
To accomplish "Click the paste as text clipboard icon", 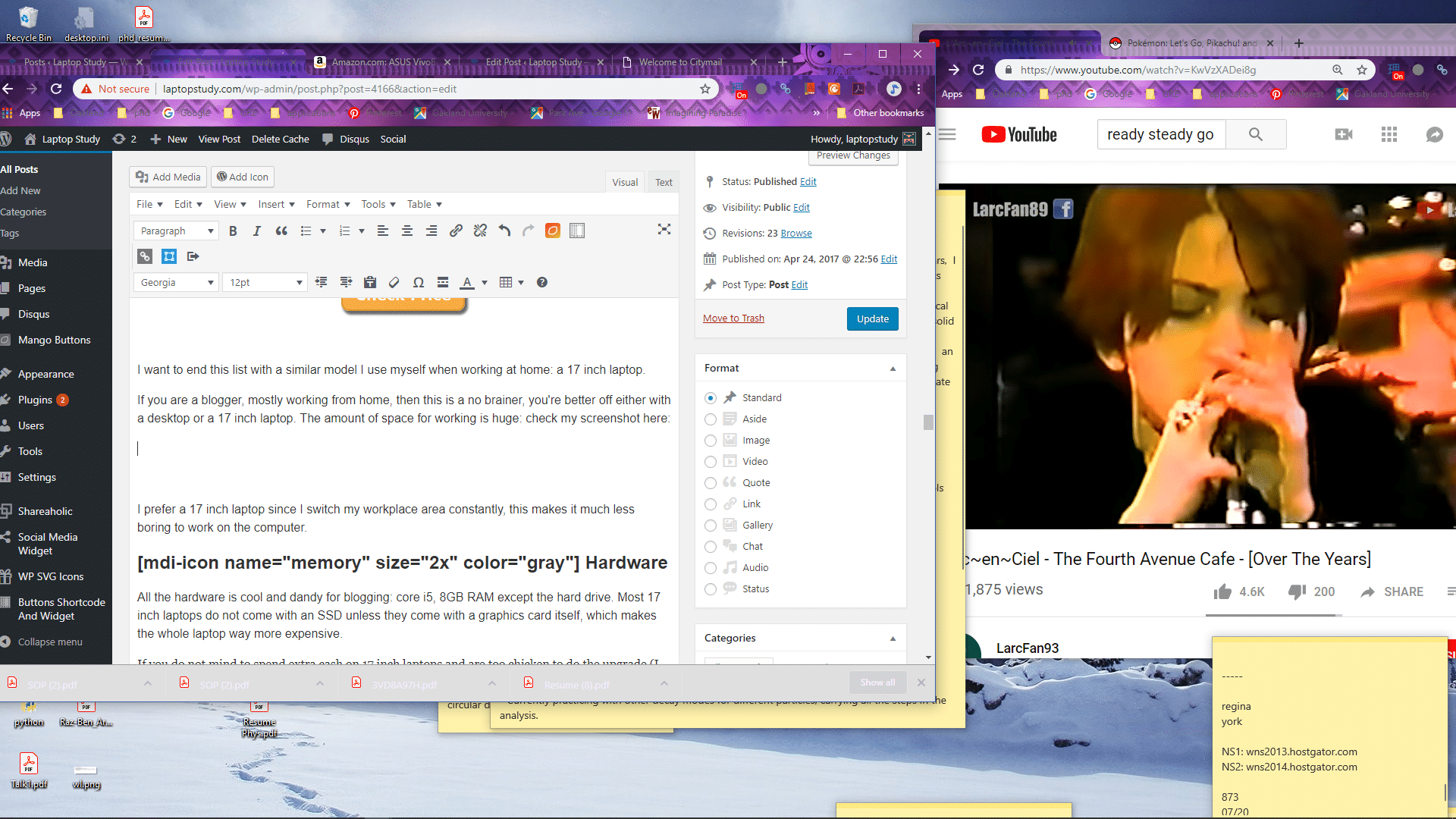I will coord(370,283).
